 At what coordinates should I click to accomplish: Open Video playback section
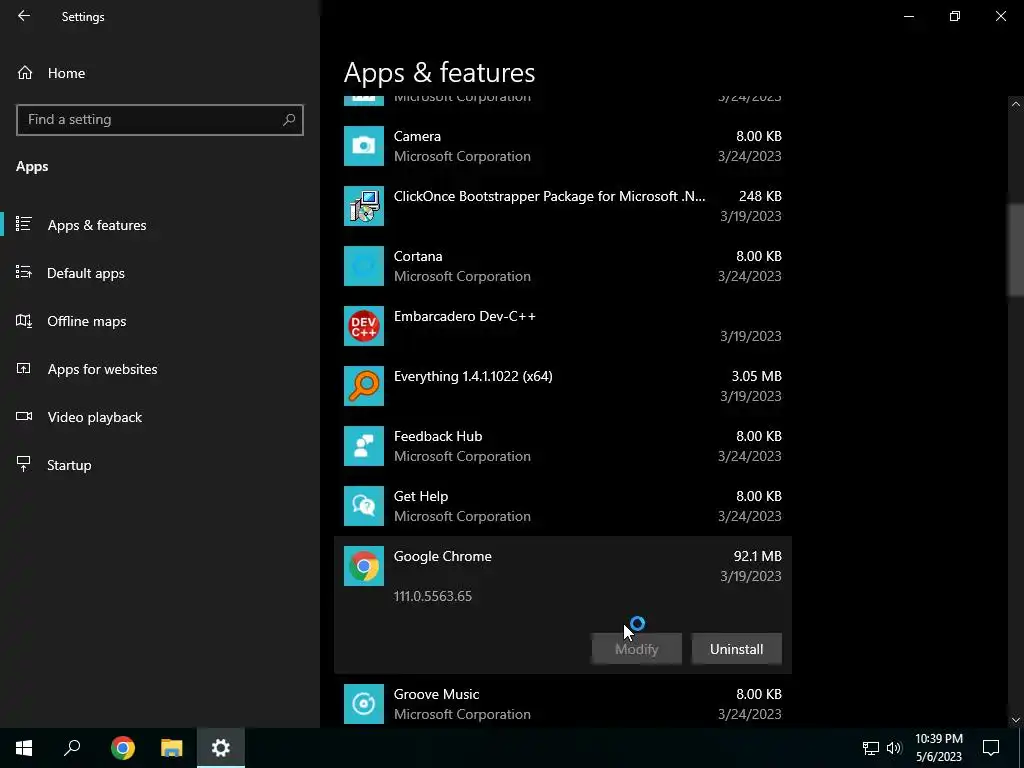94,417
